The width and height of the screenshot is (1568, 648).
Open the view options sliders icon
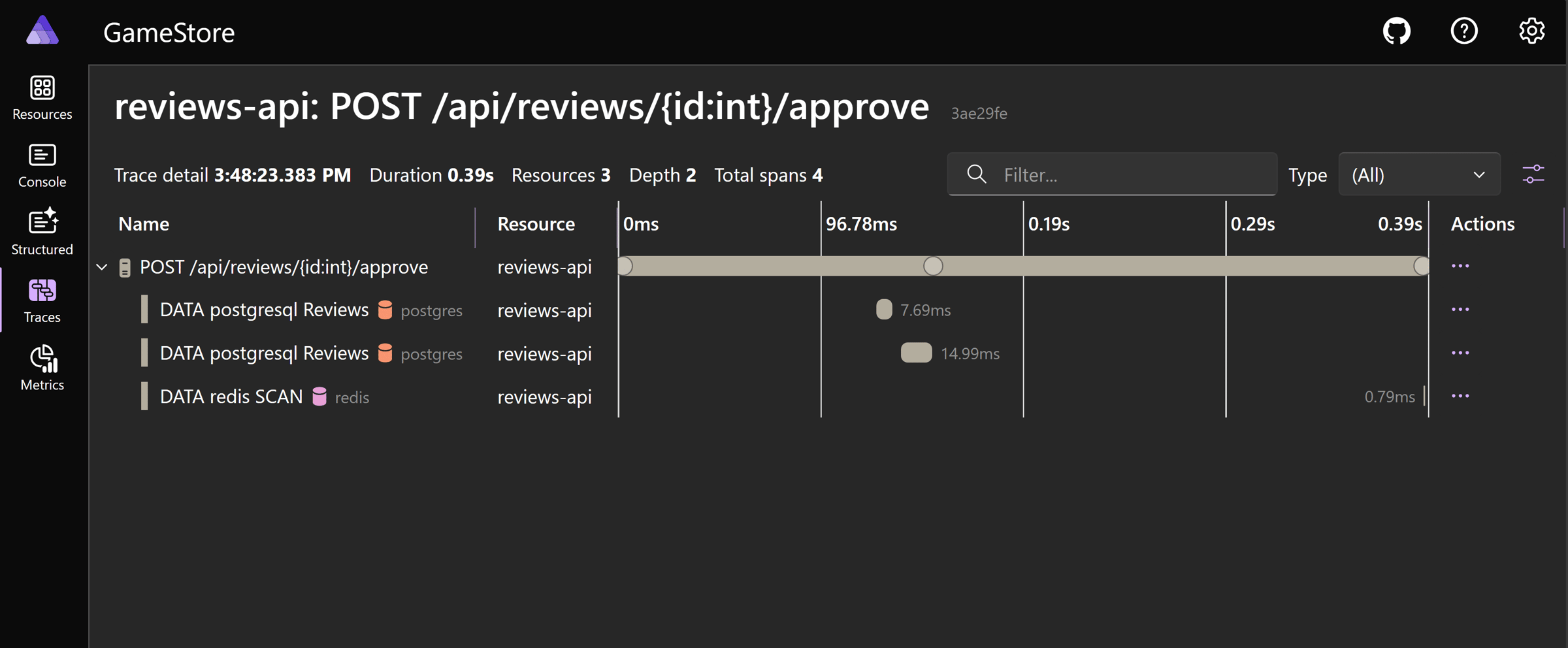point(1533,174)
